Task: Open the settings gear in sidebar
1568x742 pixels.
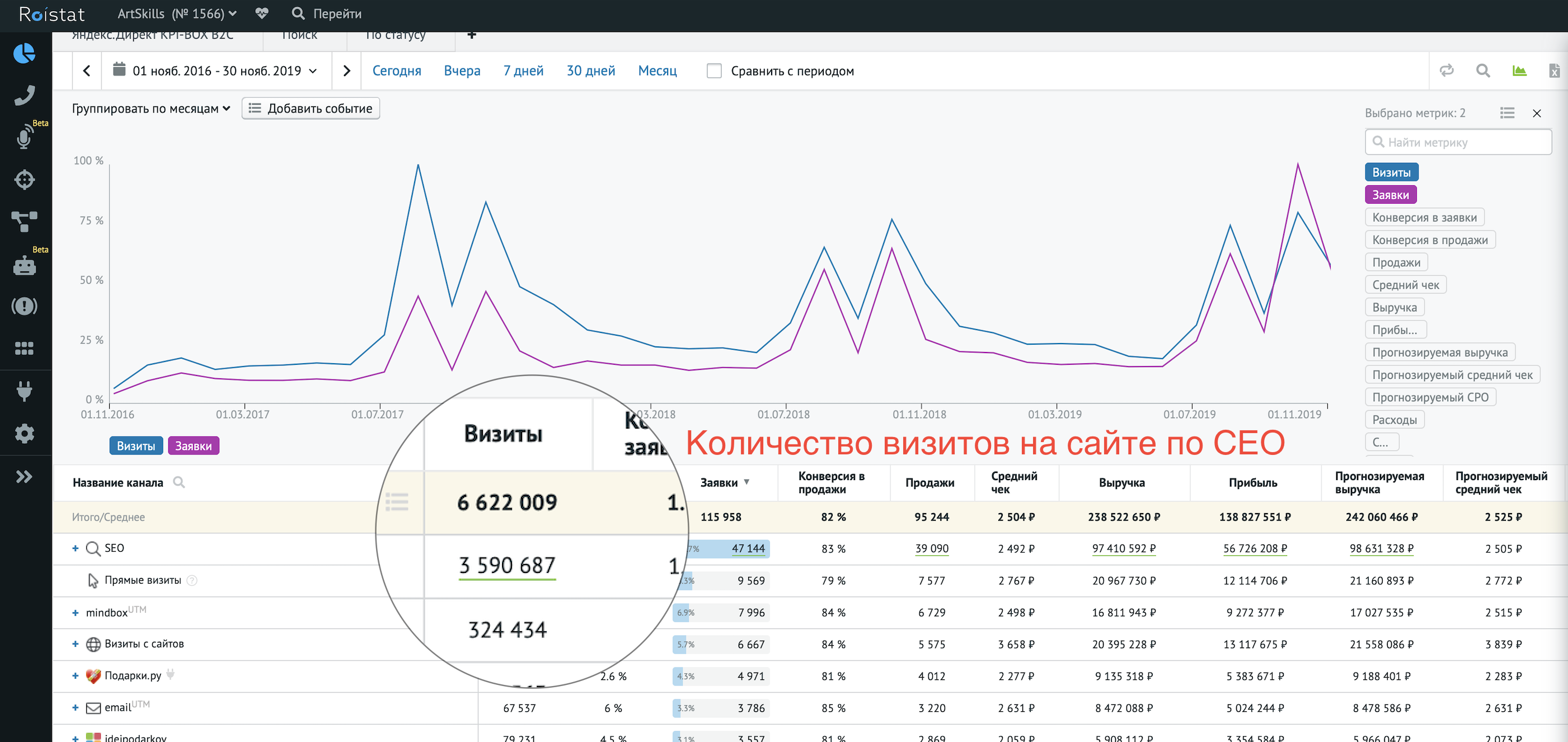Action: point(25,433)
